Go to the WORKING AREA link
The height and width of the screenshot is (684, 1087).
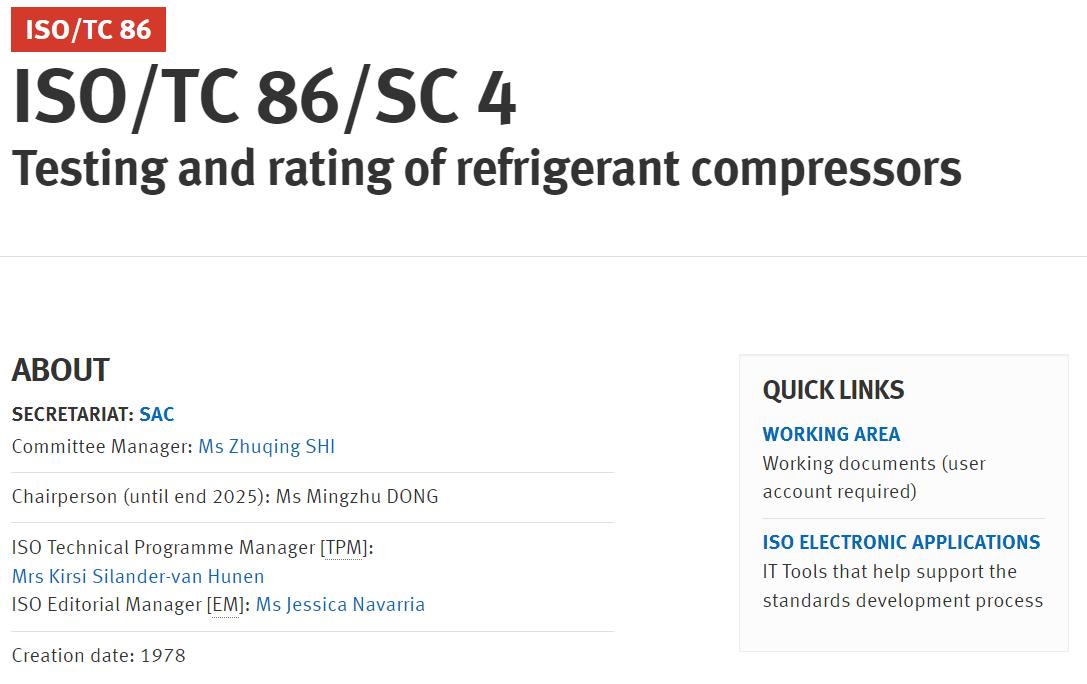point(831,434)
